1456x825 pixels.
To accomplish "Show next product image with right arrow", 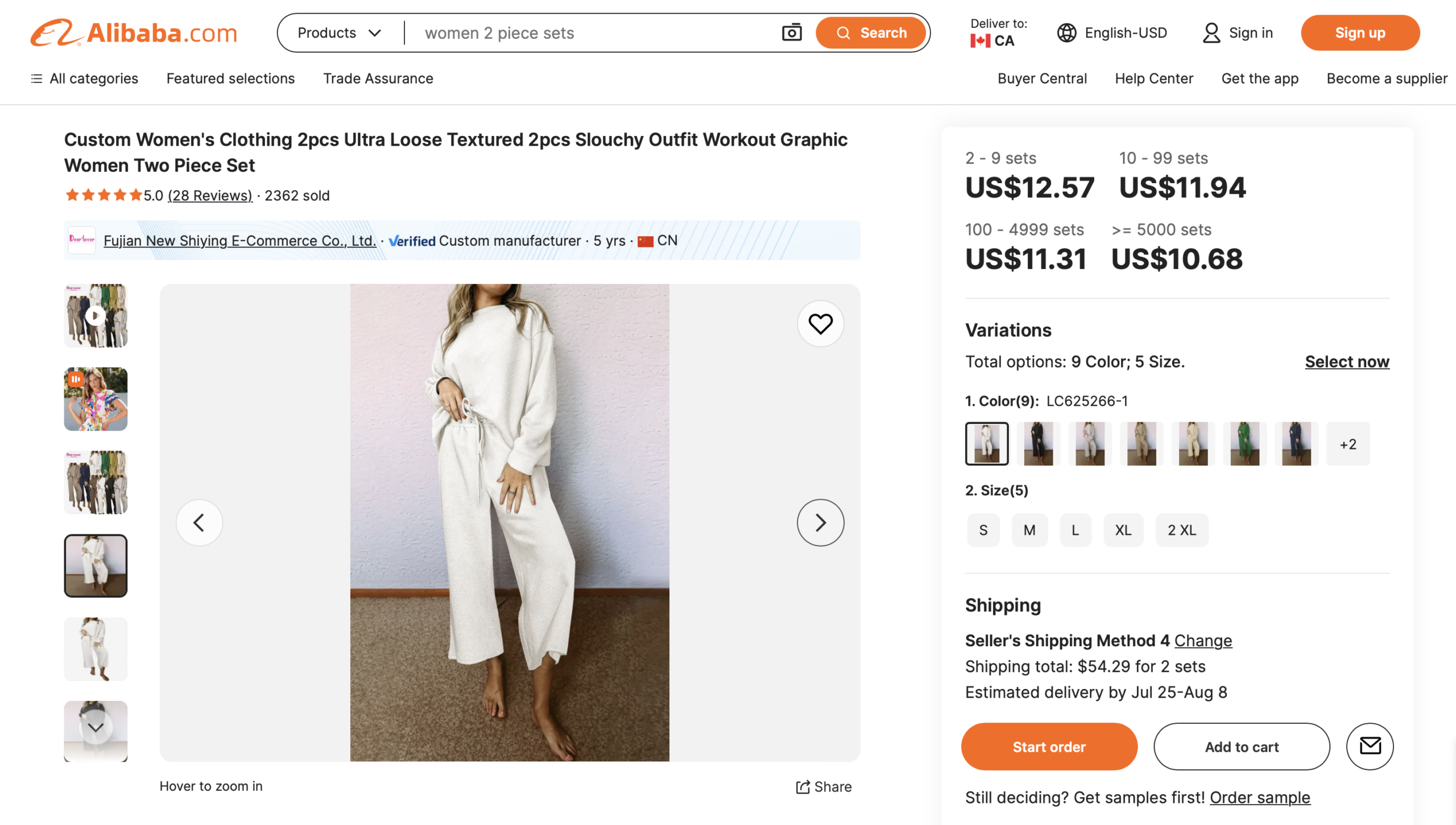I will click(x=820, y=522).
